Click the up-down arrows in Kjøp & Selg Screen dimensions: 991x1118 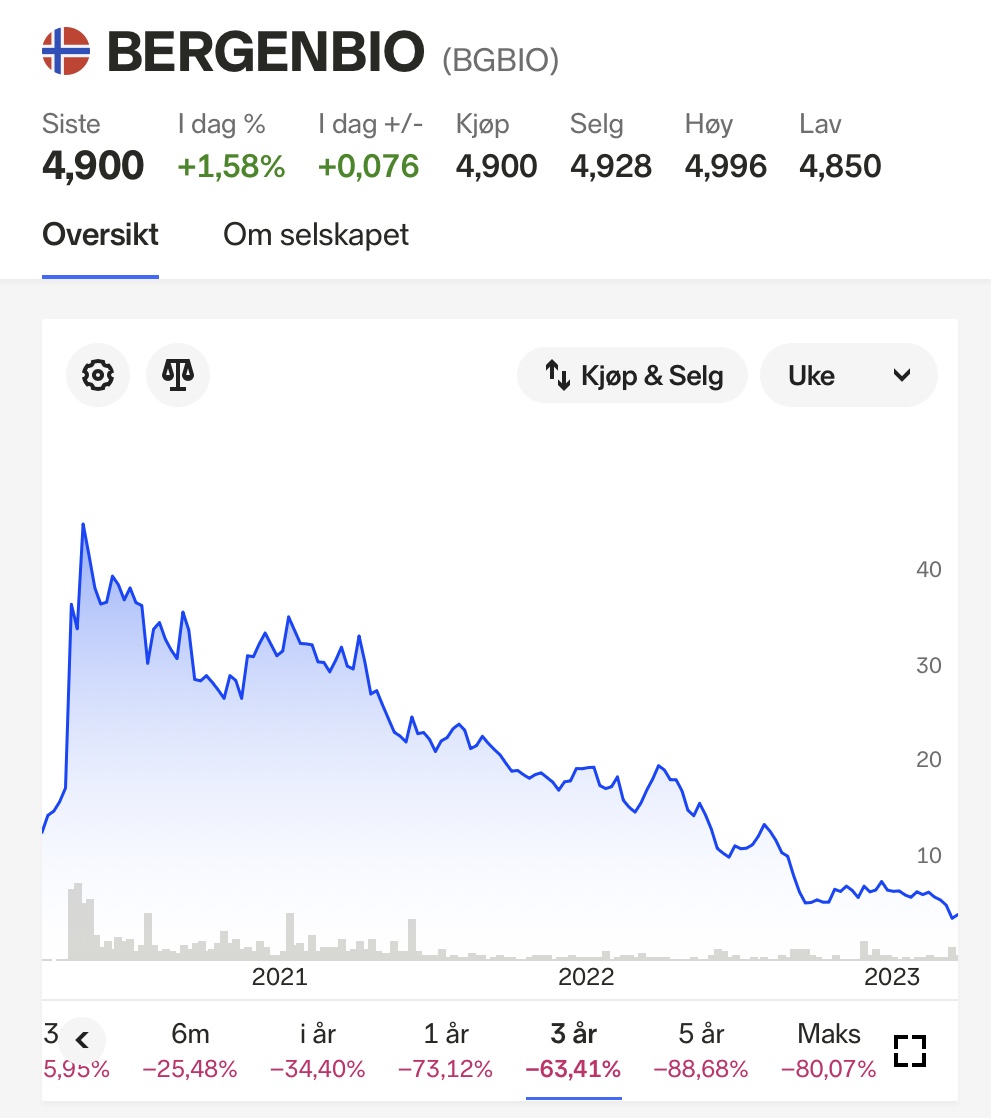[558, 375]
